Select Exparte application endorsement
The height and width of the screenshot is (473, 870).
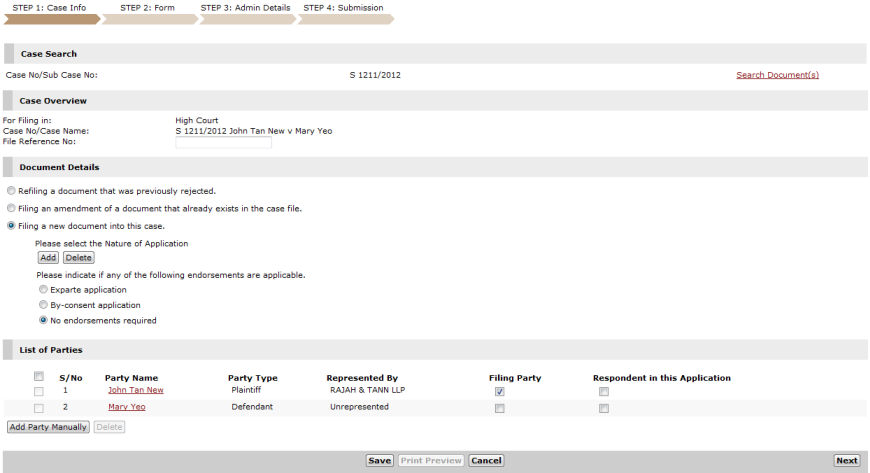pyautogui.click(x=43, y=290)
